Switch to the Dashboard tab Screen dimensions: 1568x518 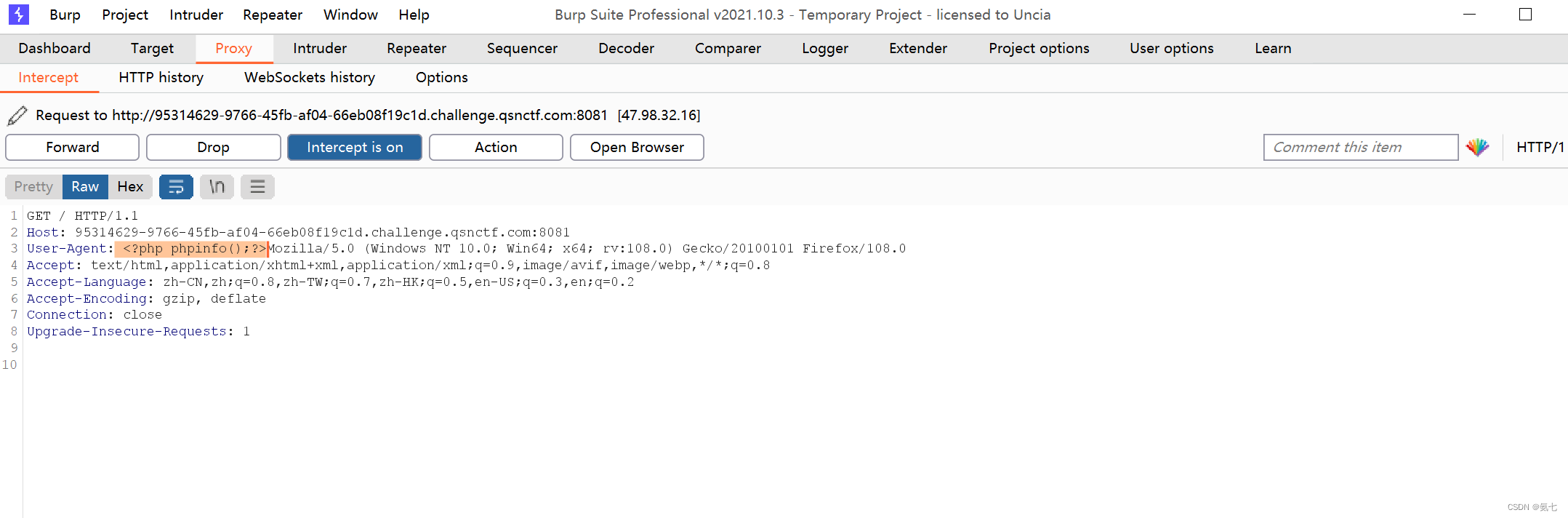55,48
